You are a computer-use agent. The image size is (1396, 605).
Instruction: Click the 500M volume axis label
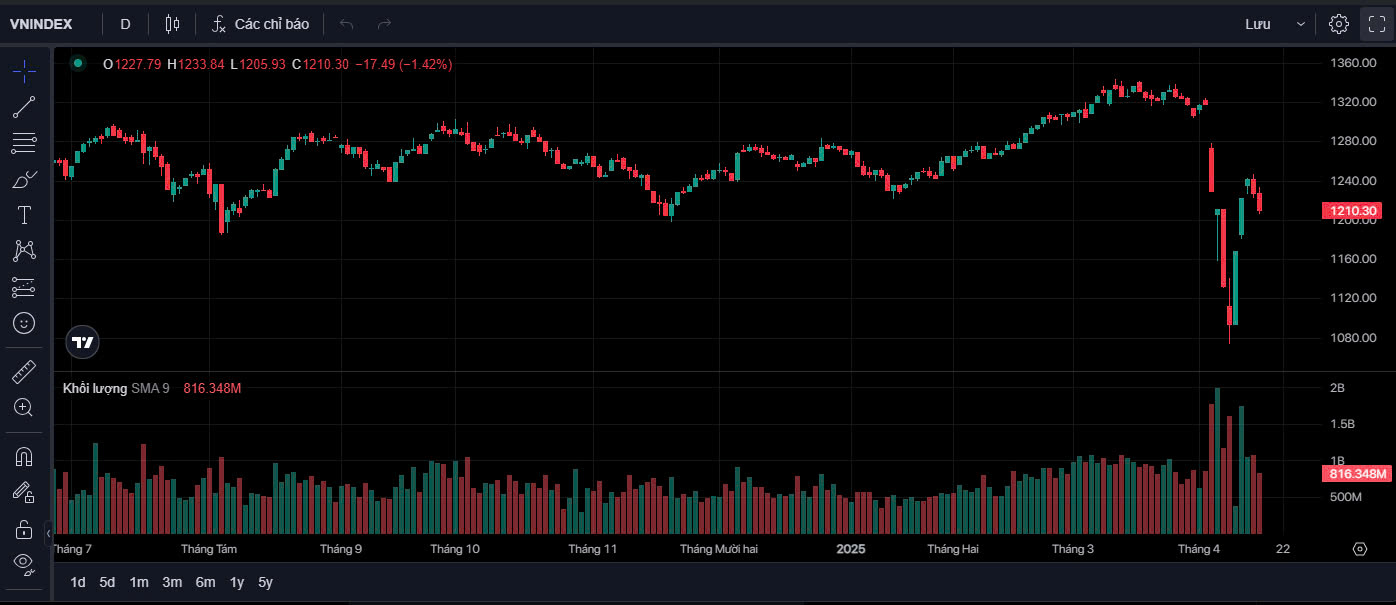[1345, 497]
